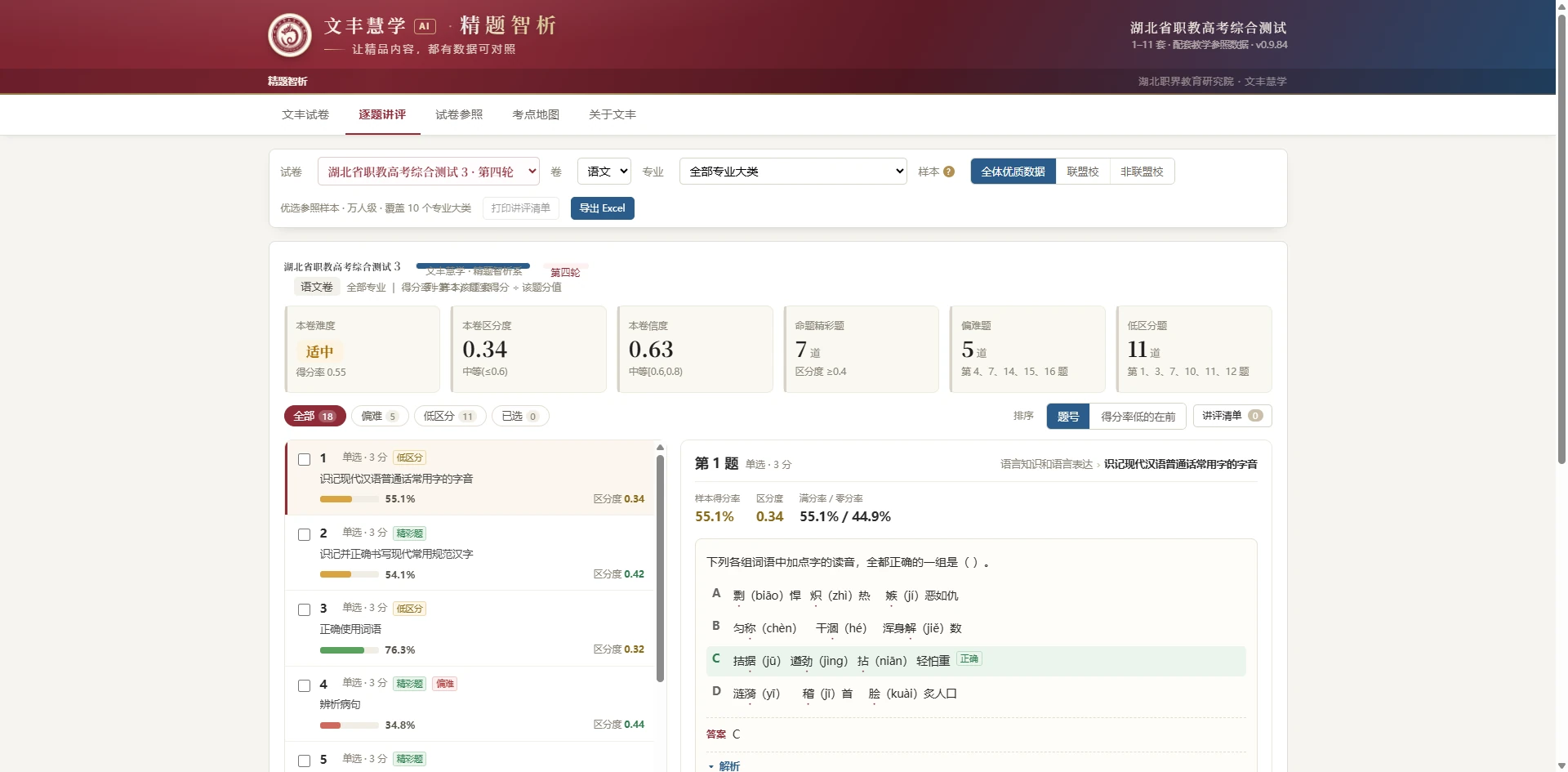Click the 导出 Excel button
Viewport: 1568px width, 772px height.
pyautogui.click(x=603, y=208)
